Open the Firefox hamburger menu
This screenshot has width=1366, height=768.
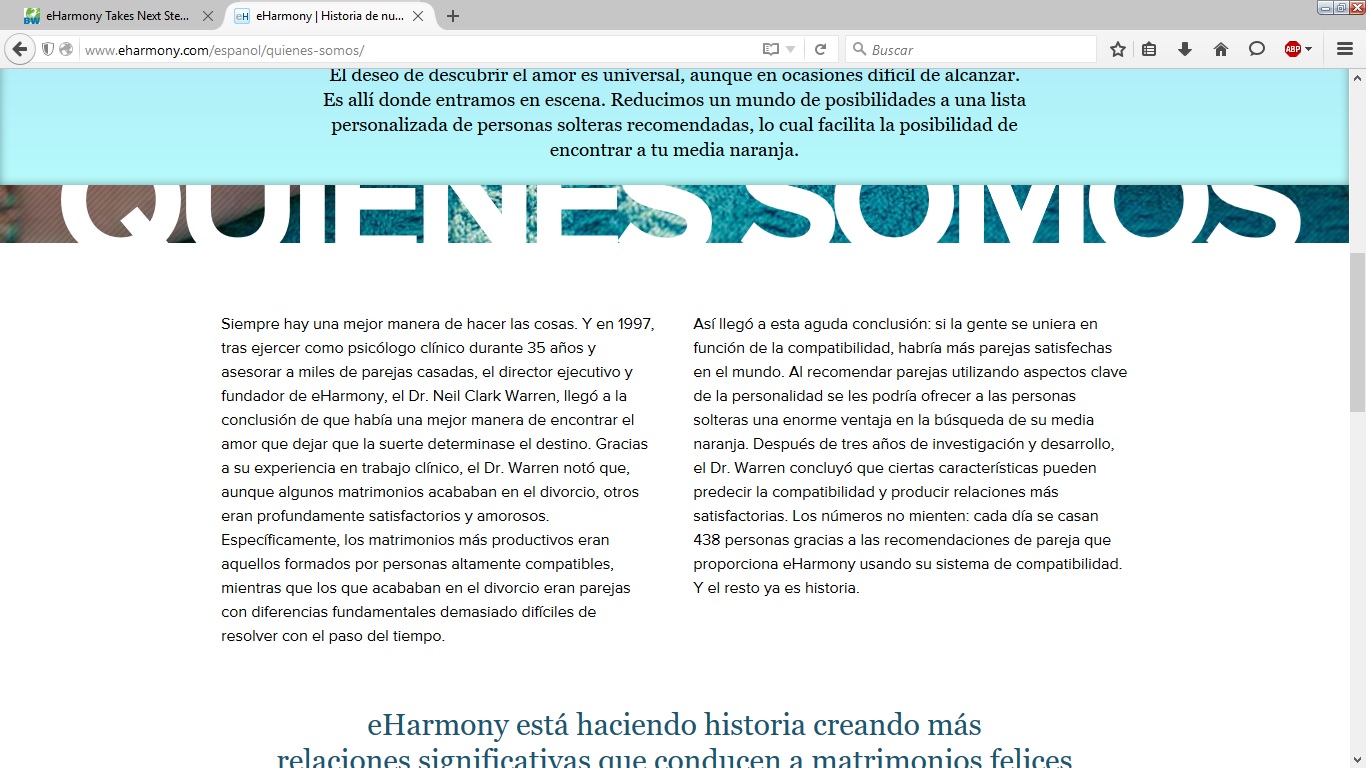click(1345, 49)
